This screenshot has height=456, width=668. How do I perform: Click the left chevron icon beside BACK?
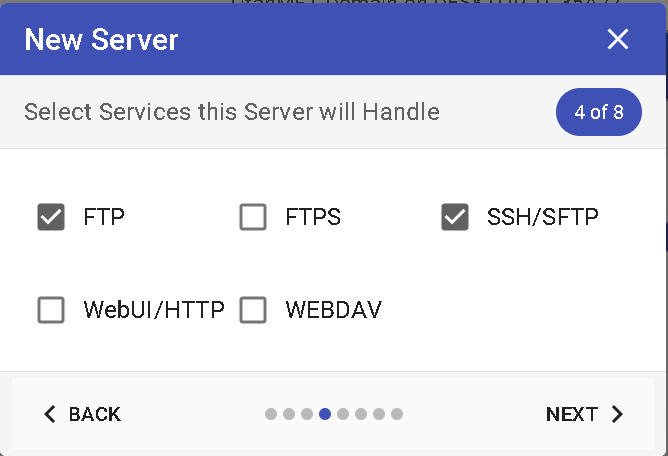pyautogui.click(x=50, y=414)
